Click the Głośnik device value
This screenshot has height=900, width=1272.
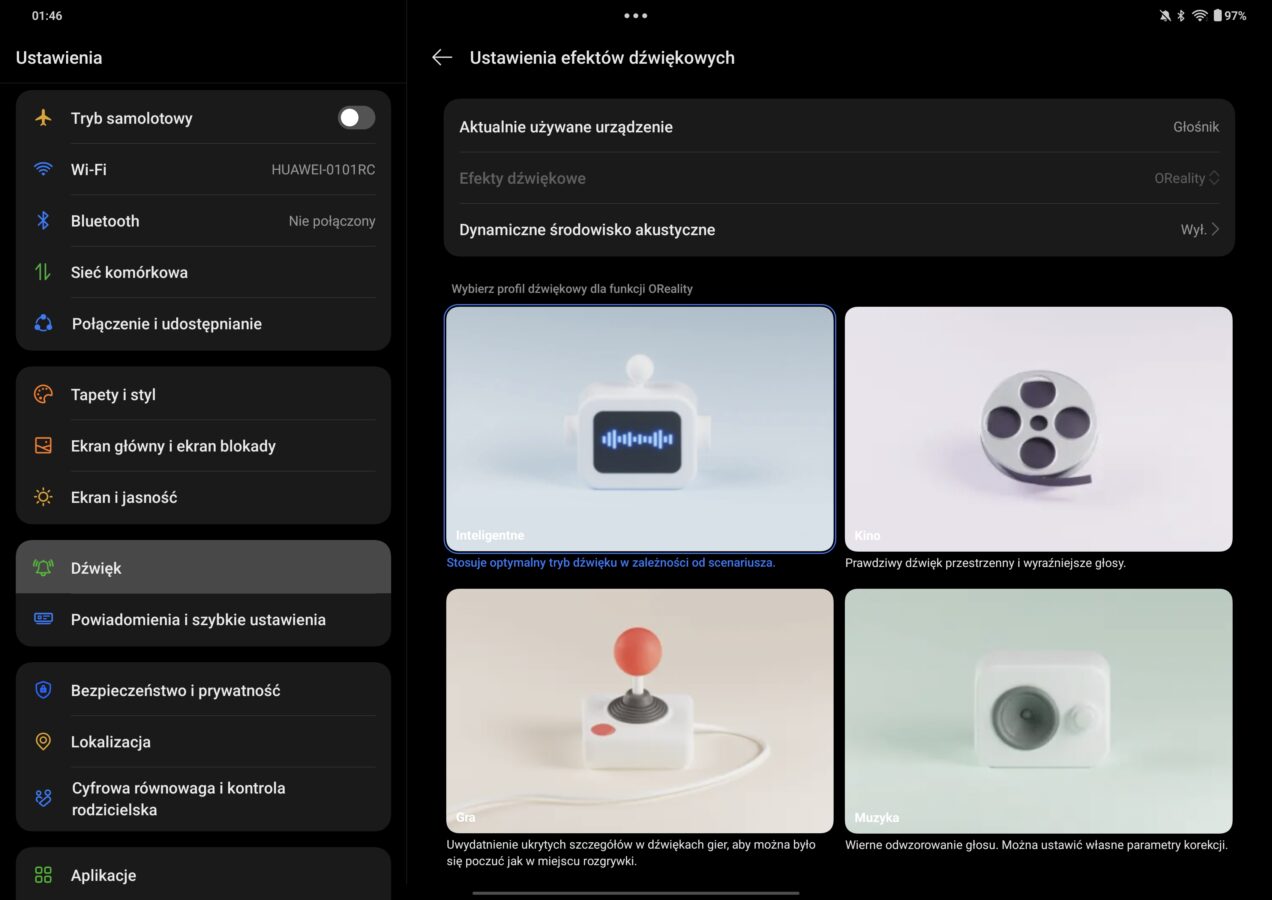tap(1196, 127)
